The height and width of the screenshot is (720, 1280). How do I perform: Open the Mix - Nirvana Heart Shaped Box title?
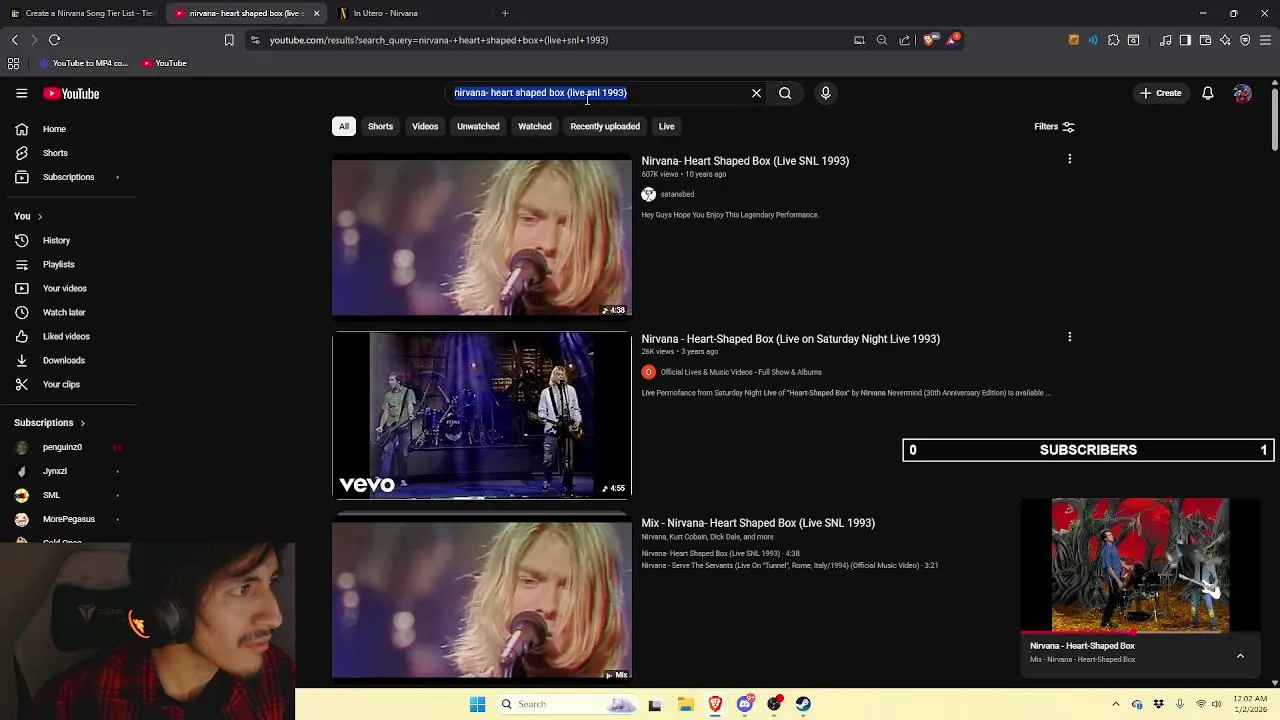click(758, 523)
